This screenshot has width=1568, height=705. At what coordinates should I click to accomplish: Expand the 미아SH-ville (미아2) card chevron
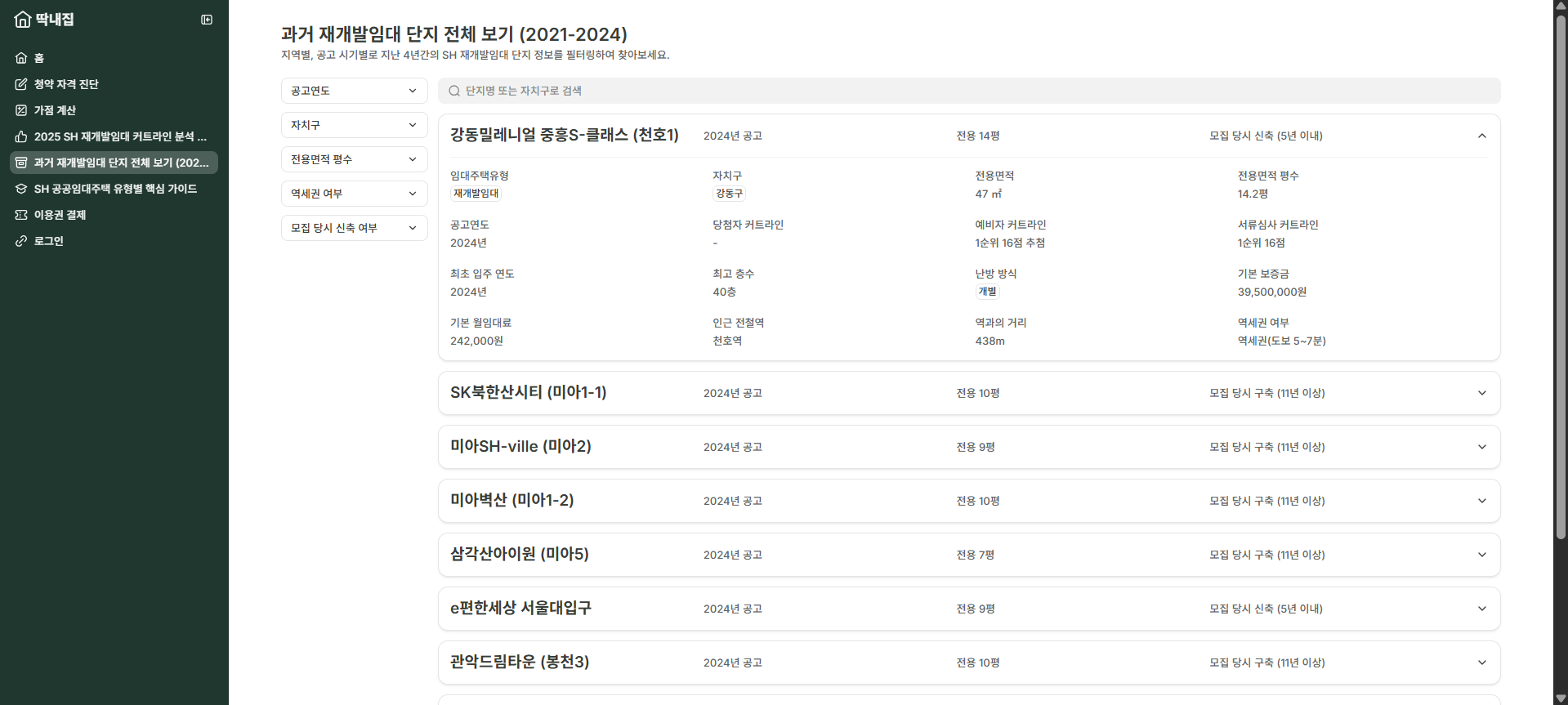[1481, 447]
